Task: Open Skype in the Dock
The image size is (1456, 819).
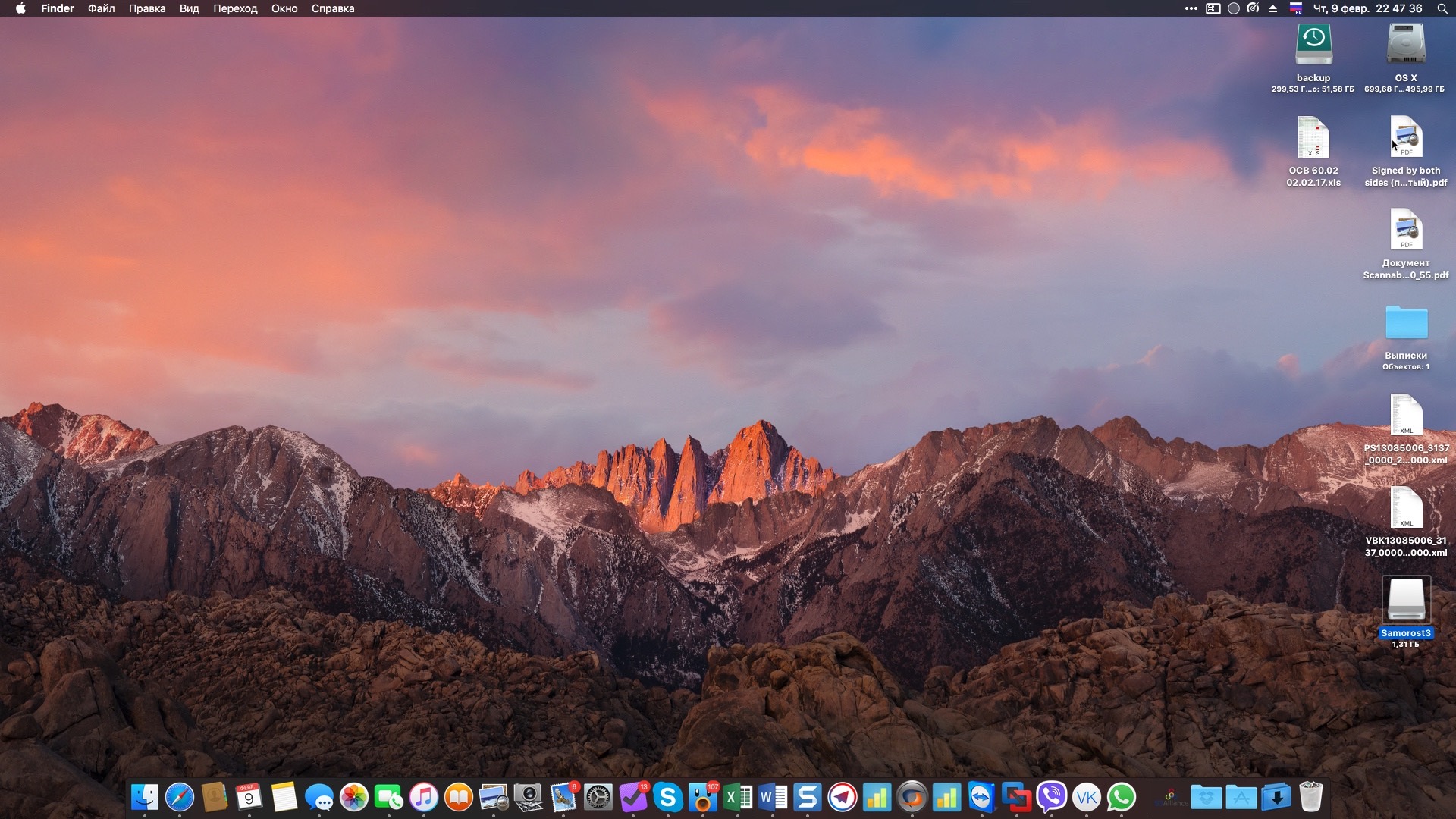Action: (x=667, y=797)
